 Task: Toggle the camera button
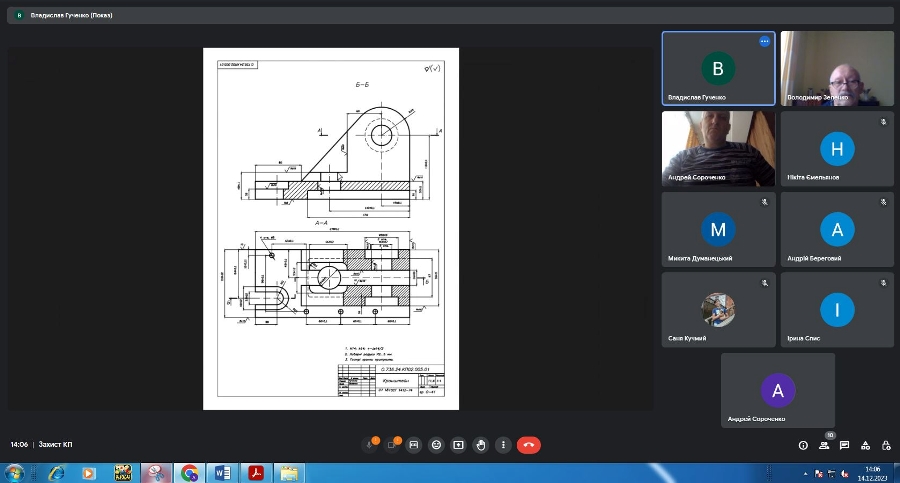click(391, 444)
